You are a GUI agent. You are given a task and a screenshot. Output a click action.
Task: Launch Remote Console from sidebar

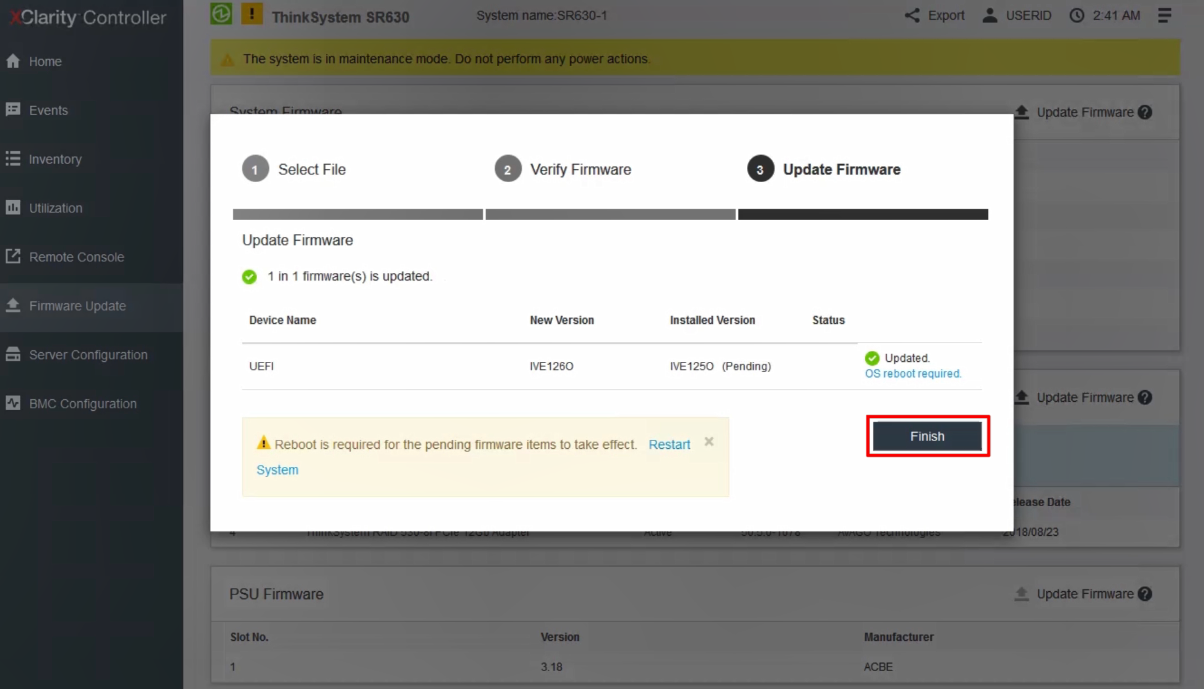[x=76, y=257]
